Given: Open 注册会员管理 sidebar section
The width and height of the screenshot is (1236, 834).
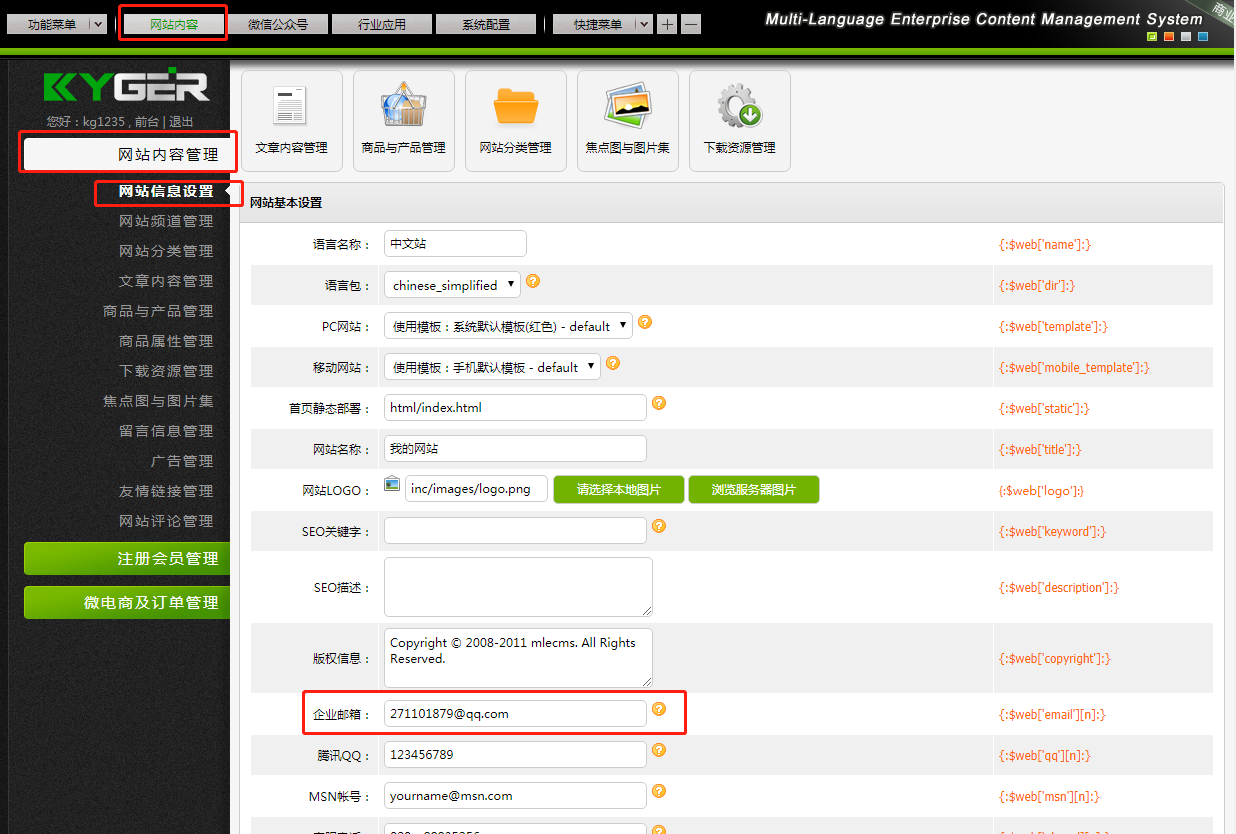Looking at the screenshot, I should 127,558.
